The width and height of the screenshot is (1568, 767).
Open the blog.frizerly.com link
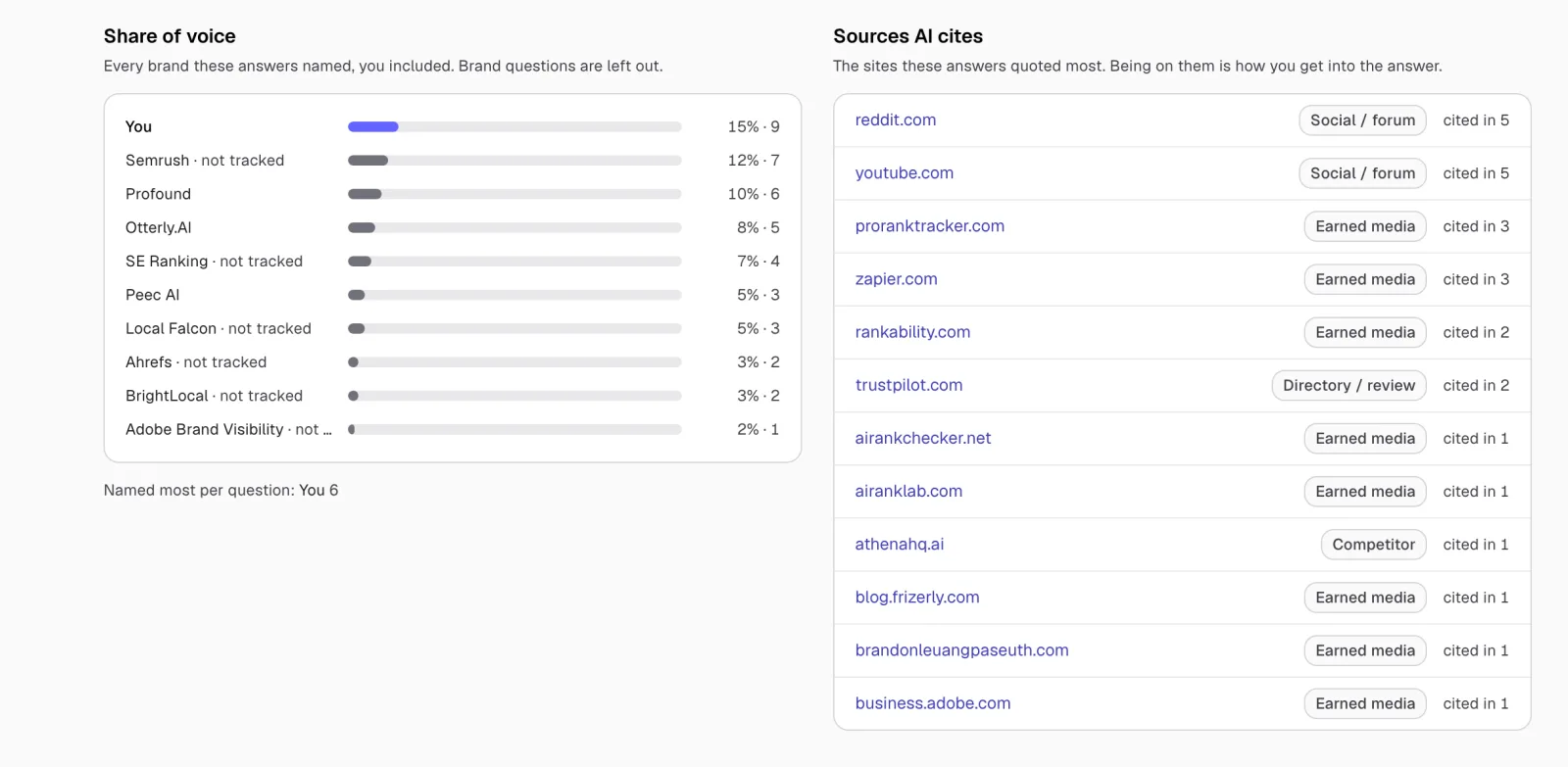tap(916, 597)
